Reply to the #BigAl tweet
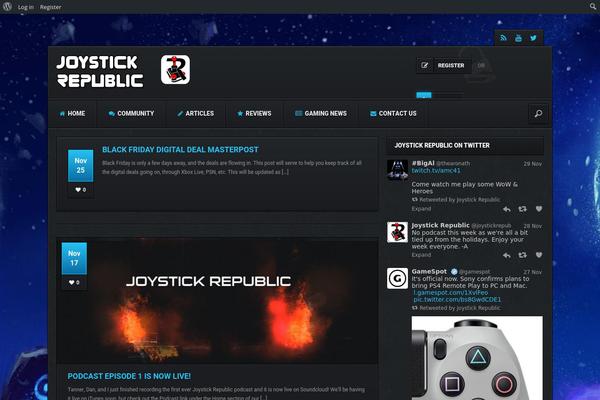The image size is (600, 400). tap(507, 209)
